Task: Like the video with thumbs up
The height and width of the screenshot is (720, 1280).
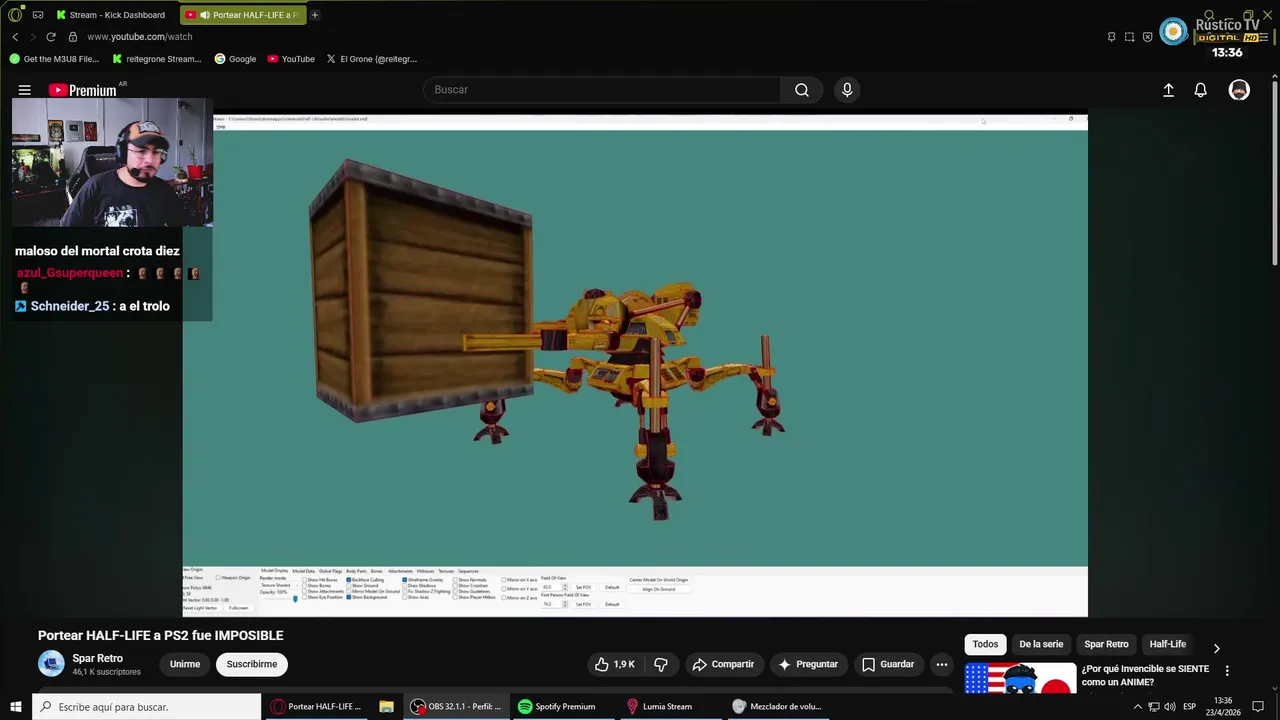Action: pyautogui.click(x=615, y=664)
